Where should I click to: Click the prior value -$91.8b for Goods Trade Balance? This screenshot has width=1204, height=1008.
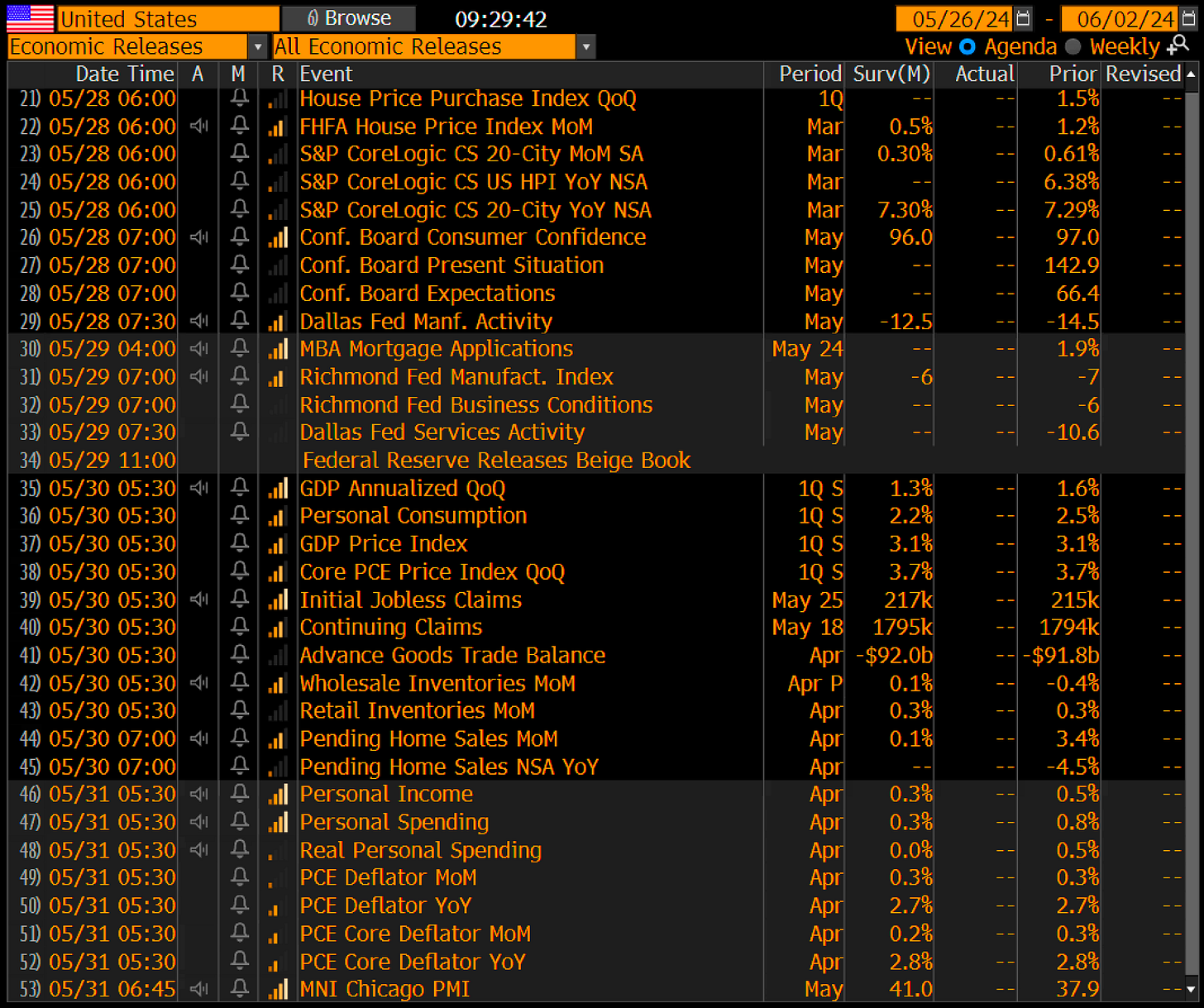[x=1061, y=655]
